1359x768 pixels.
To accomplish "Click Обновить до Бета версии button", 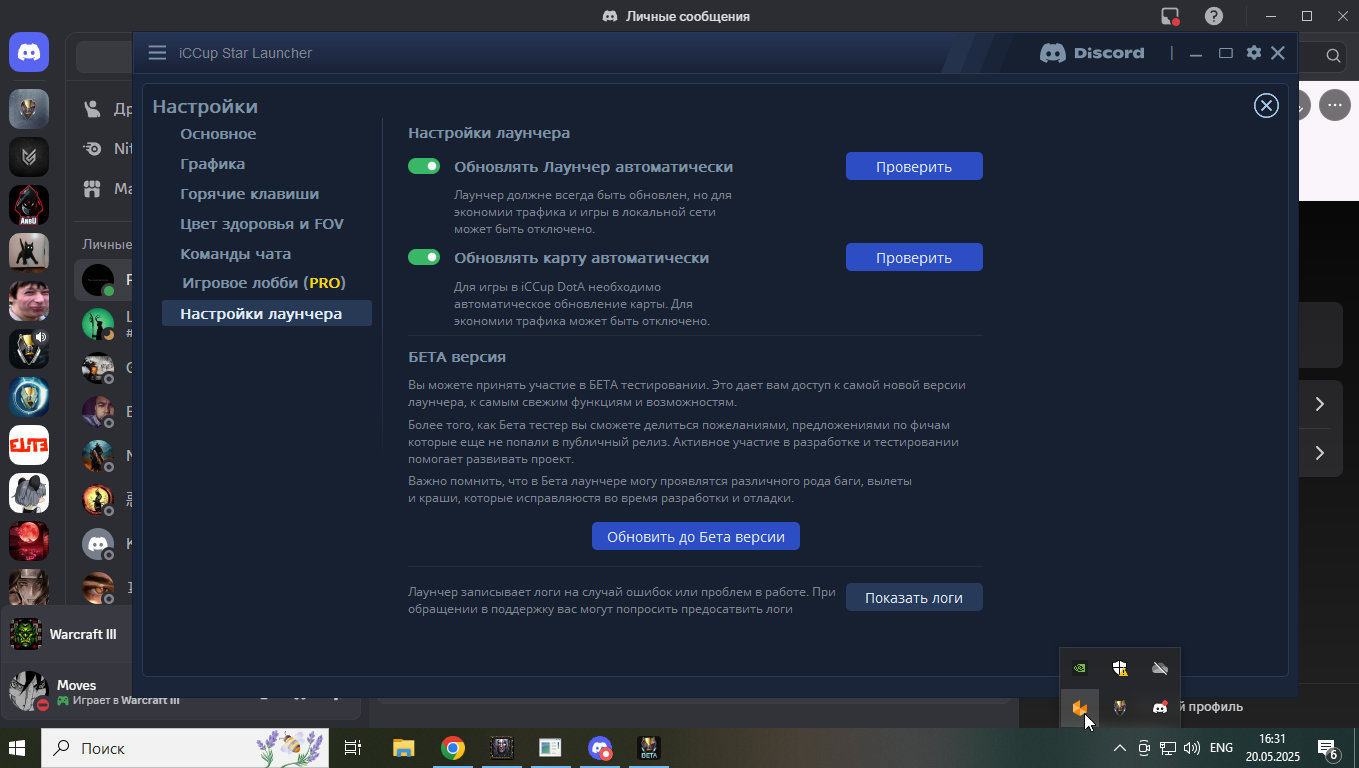I will (696, 536).
